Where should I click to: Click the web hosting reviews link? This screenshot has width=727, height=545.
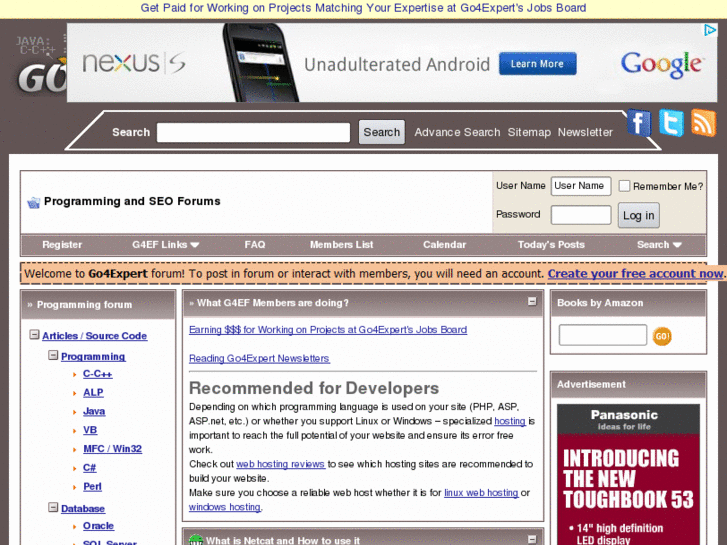click(x=281, y=464)
